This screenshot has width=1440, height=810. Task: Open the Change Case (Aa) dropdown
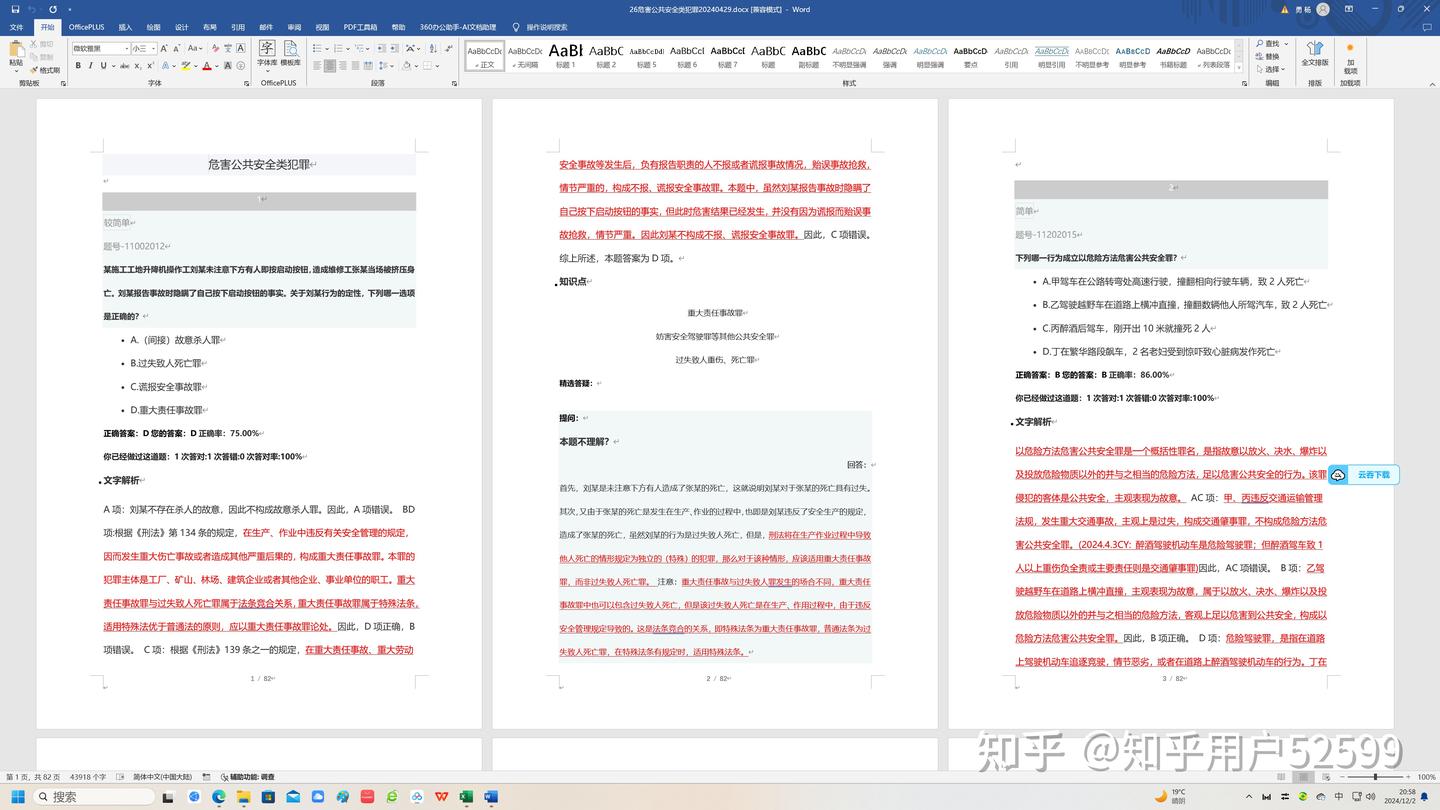195,48
